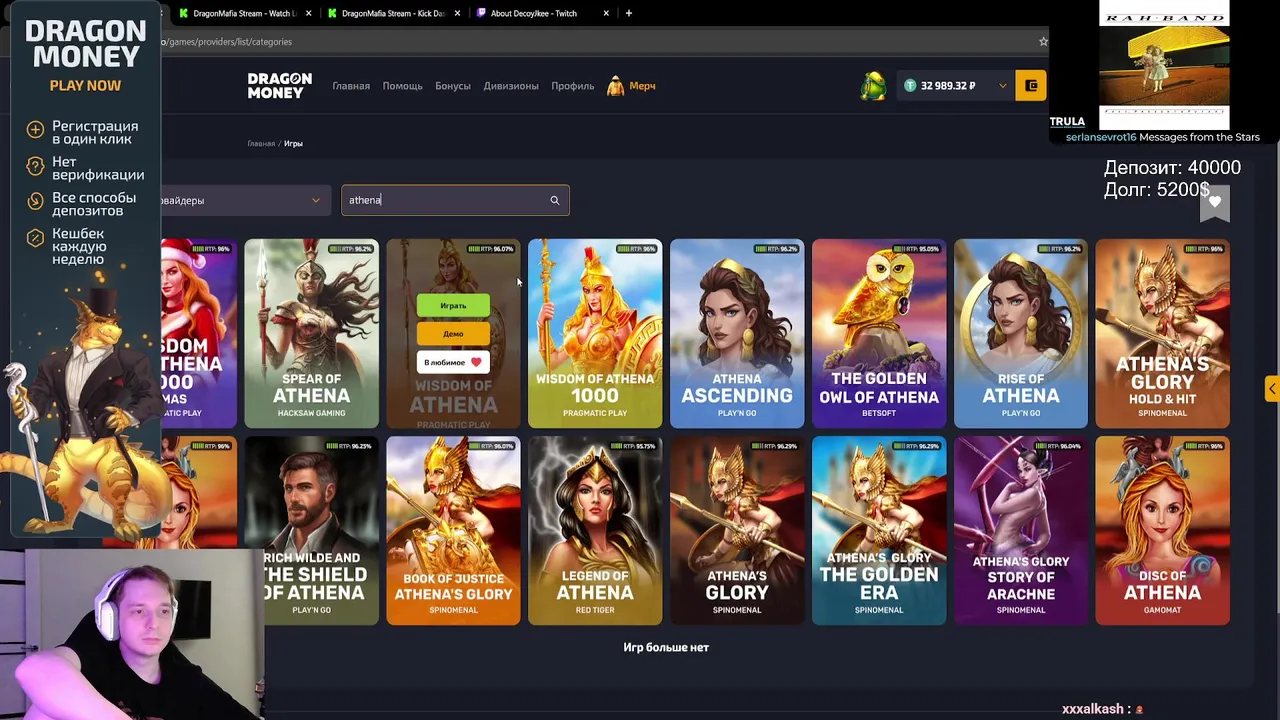This screenshot has width=1280, height=720.
Task: Open Athena's Glory Spinomenal card
Action: pos(737,531)
